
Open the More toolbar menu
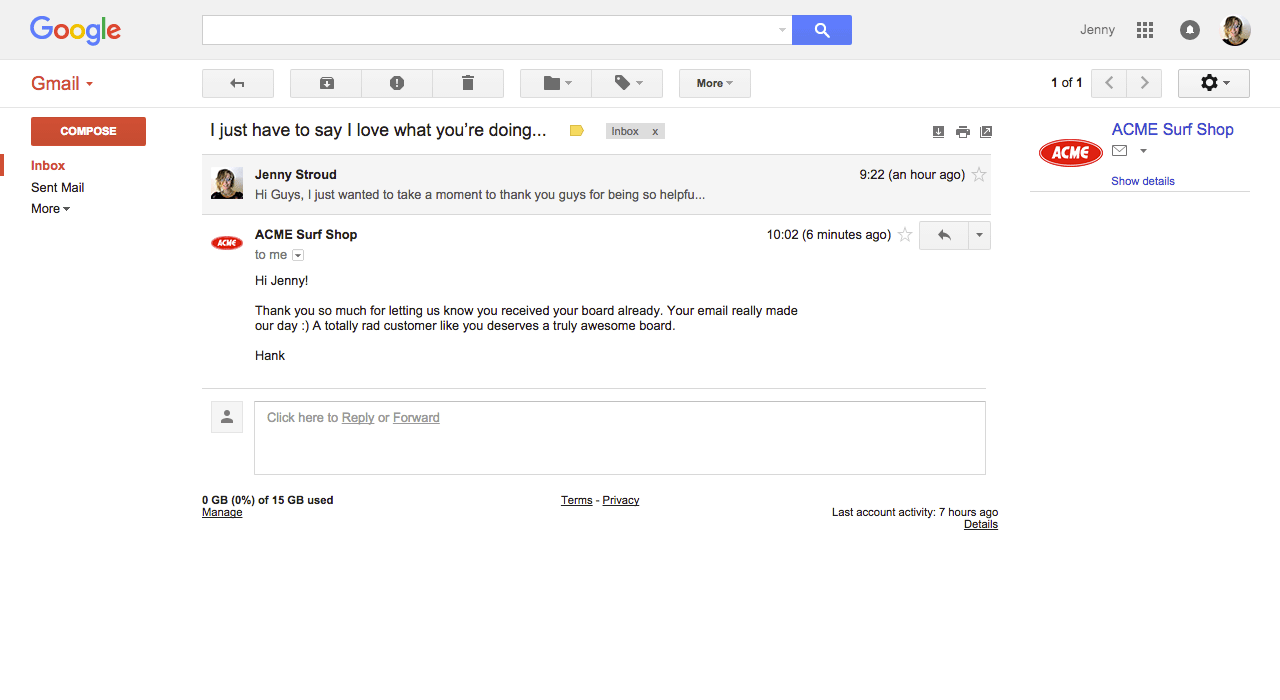715,83
